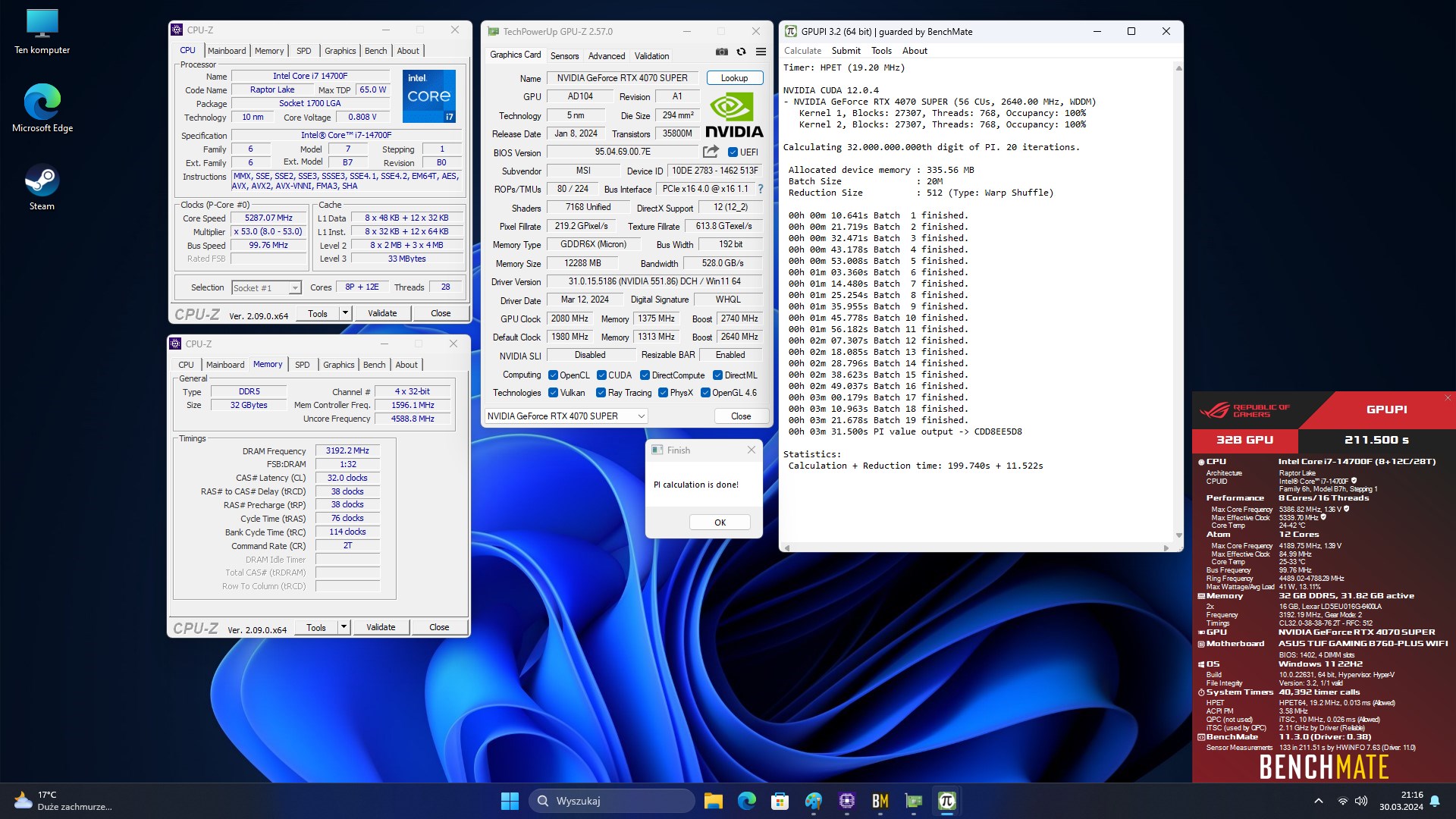Open Tools menu in GPUPI
The image size is (1456, 819).
click(881, 51)
